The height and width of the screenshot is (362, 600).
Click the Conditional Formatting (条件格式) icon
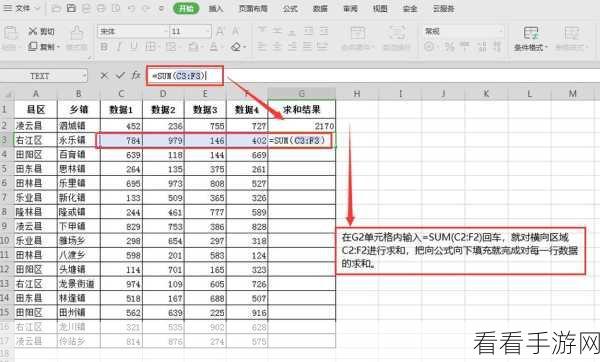[531, 33]
